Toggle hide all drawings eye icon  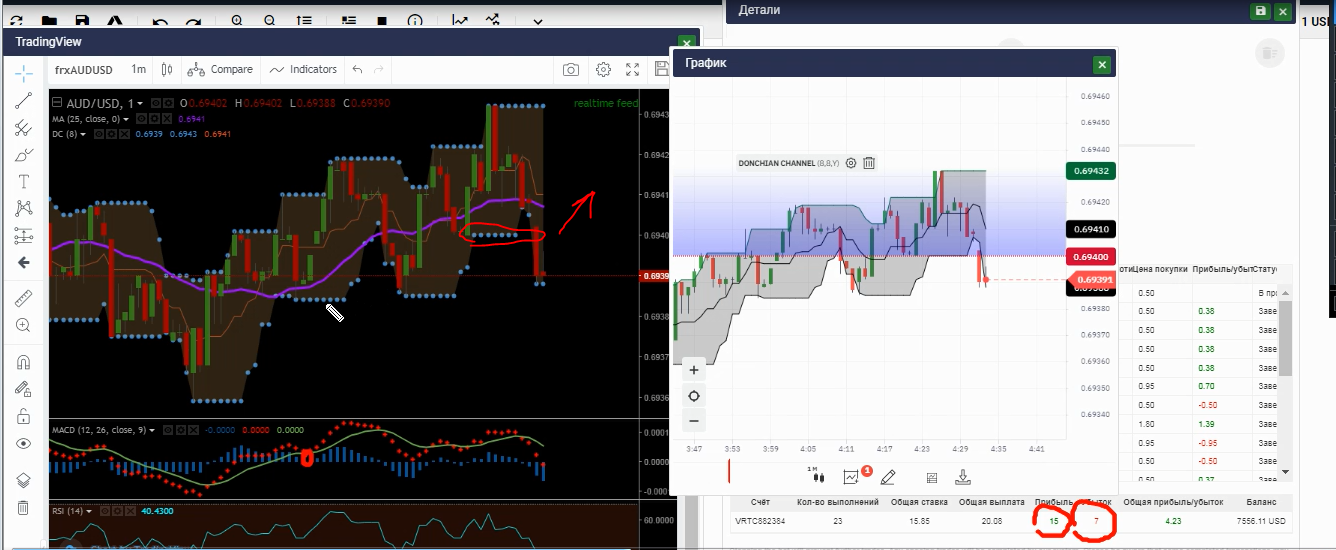pyautogui.click(x=24, y=444)
